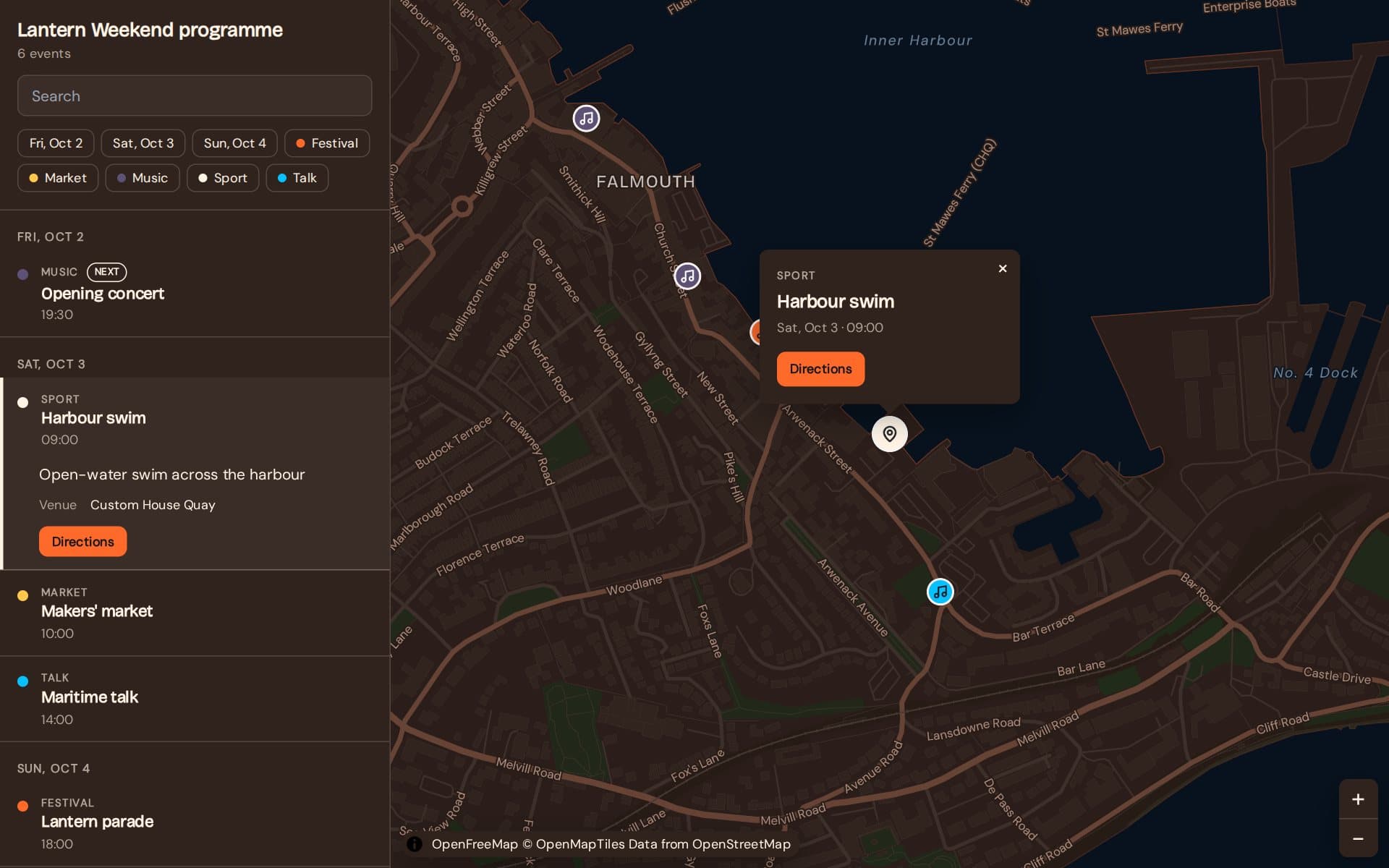The height and width of the screenshot is (868, 1389).
Task: Click the music marker near Webber Street
Action: [x=586, y=118]
